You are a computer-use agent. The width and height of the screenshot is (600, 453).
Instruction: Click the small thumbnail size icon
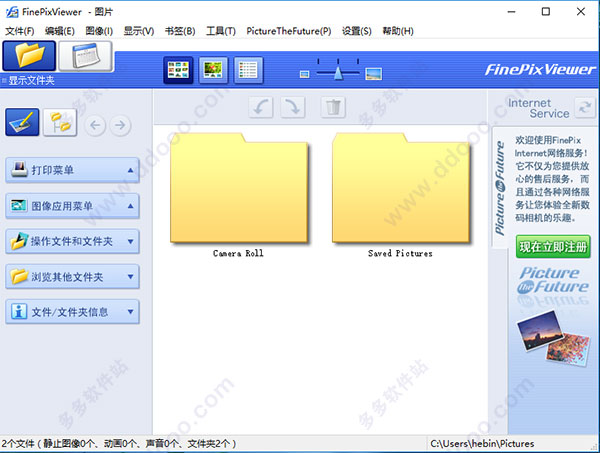(x=305, y=74)
